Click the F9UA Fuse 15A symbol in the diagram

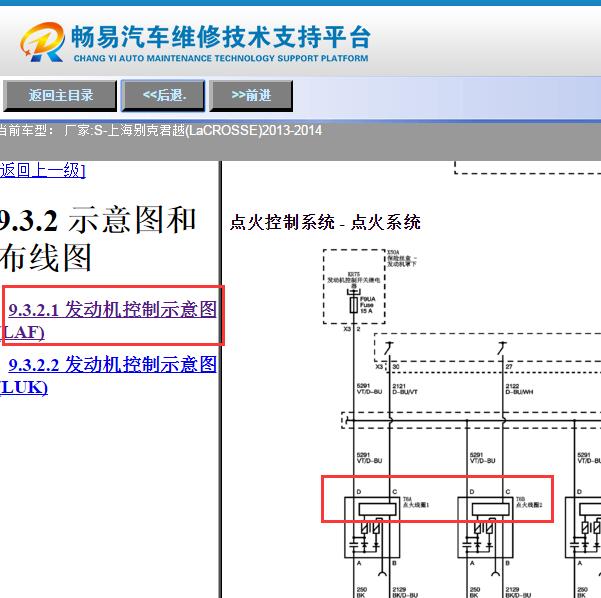coord(354,305)
